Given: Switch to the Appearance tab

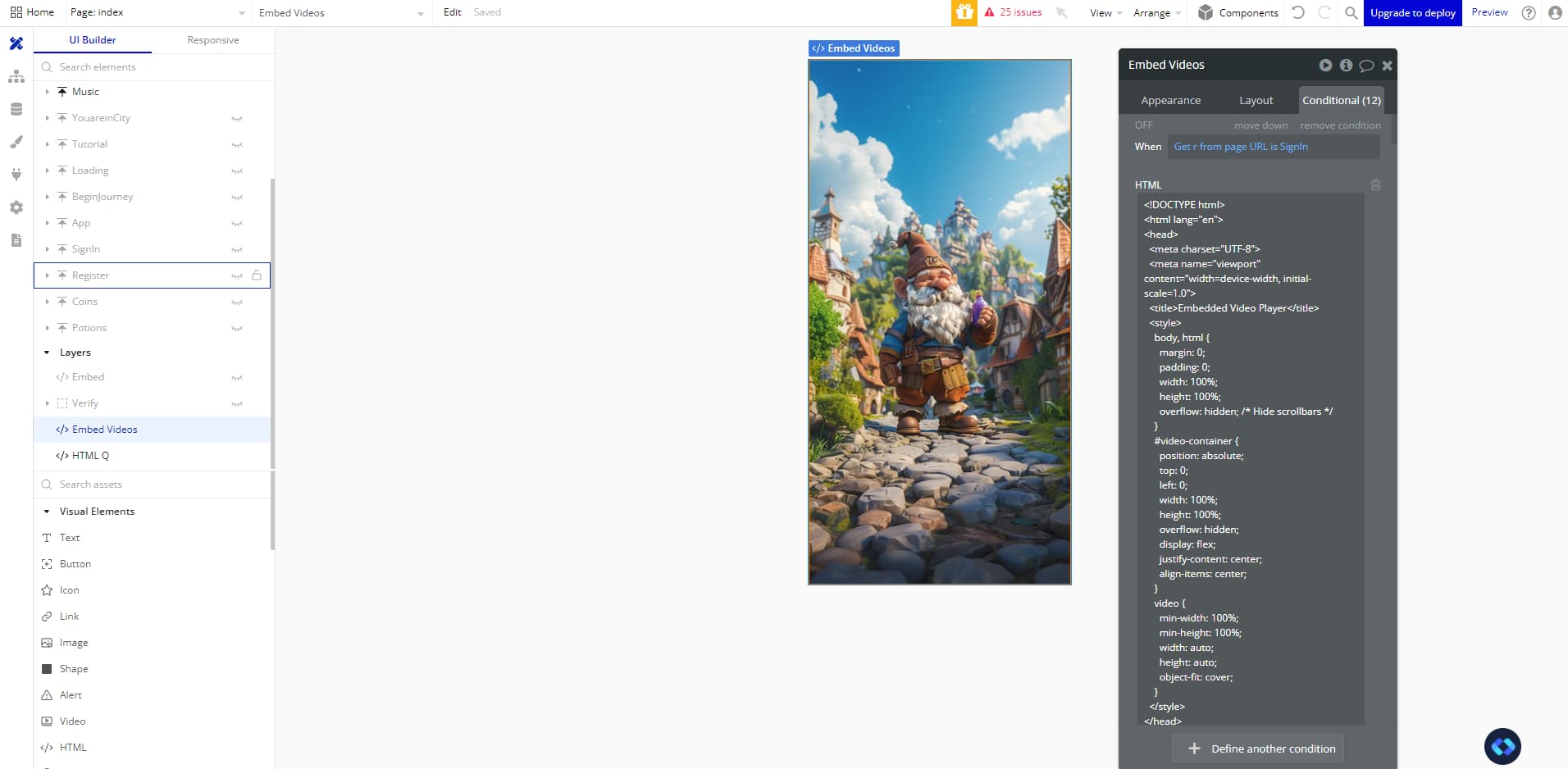Looking at the screenshot, I should [x=1171, y=100].
